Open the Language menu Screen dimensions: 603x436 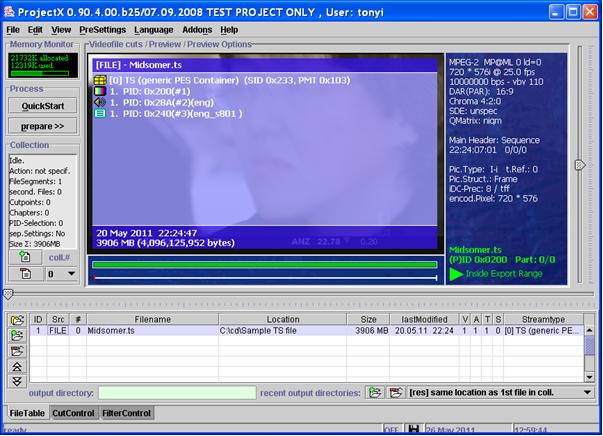point(154,30)
